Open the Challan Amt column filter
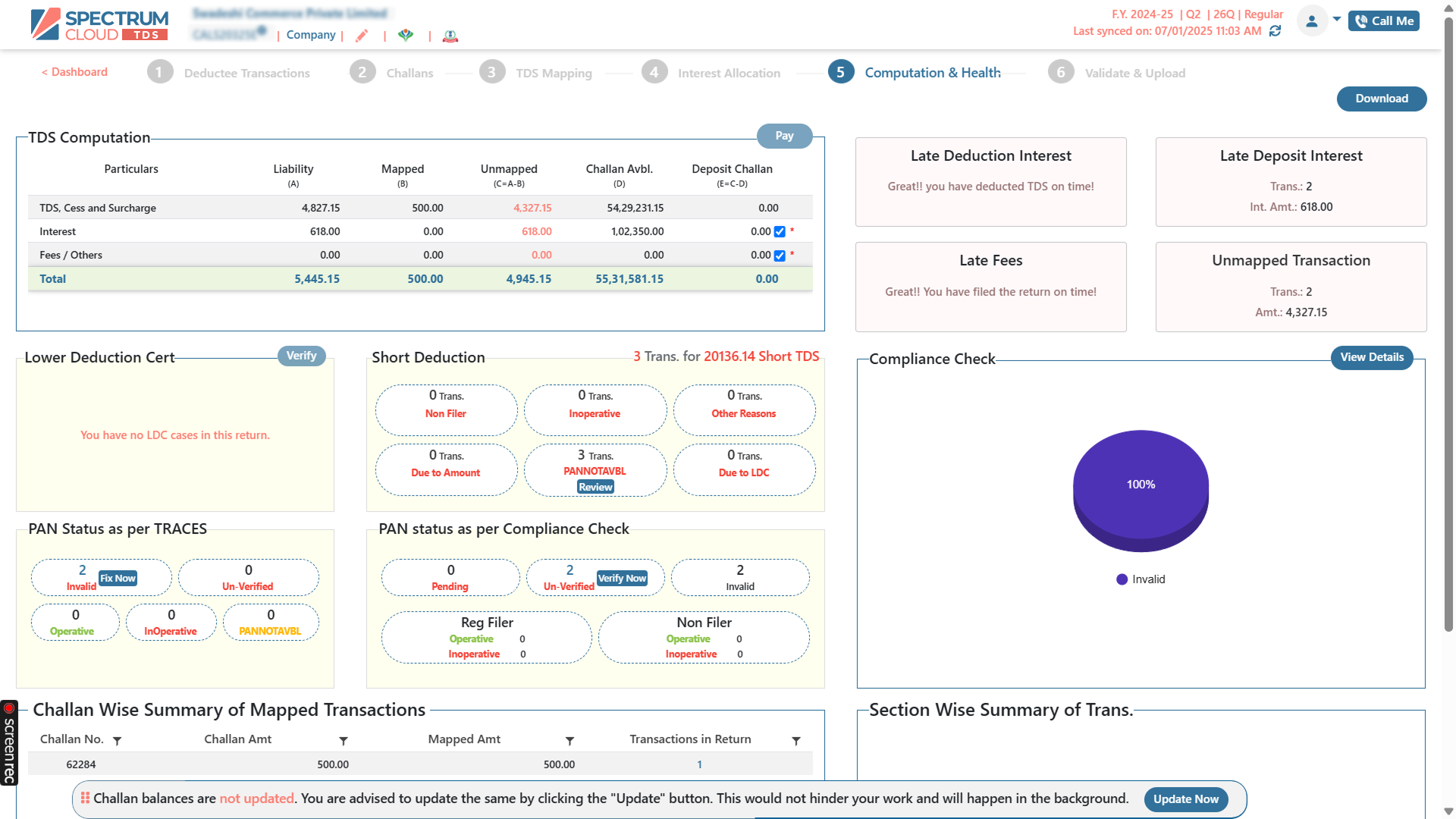The height and width of the screenshot is (819, 1456). (x=344, y=740)
